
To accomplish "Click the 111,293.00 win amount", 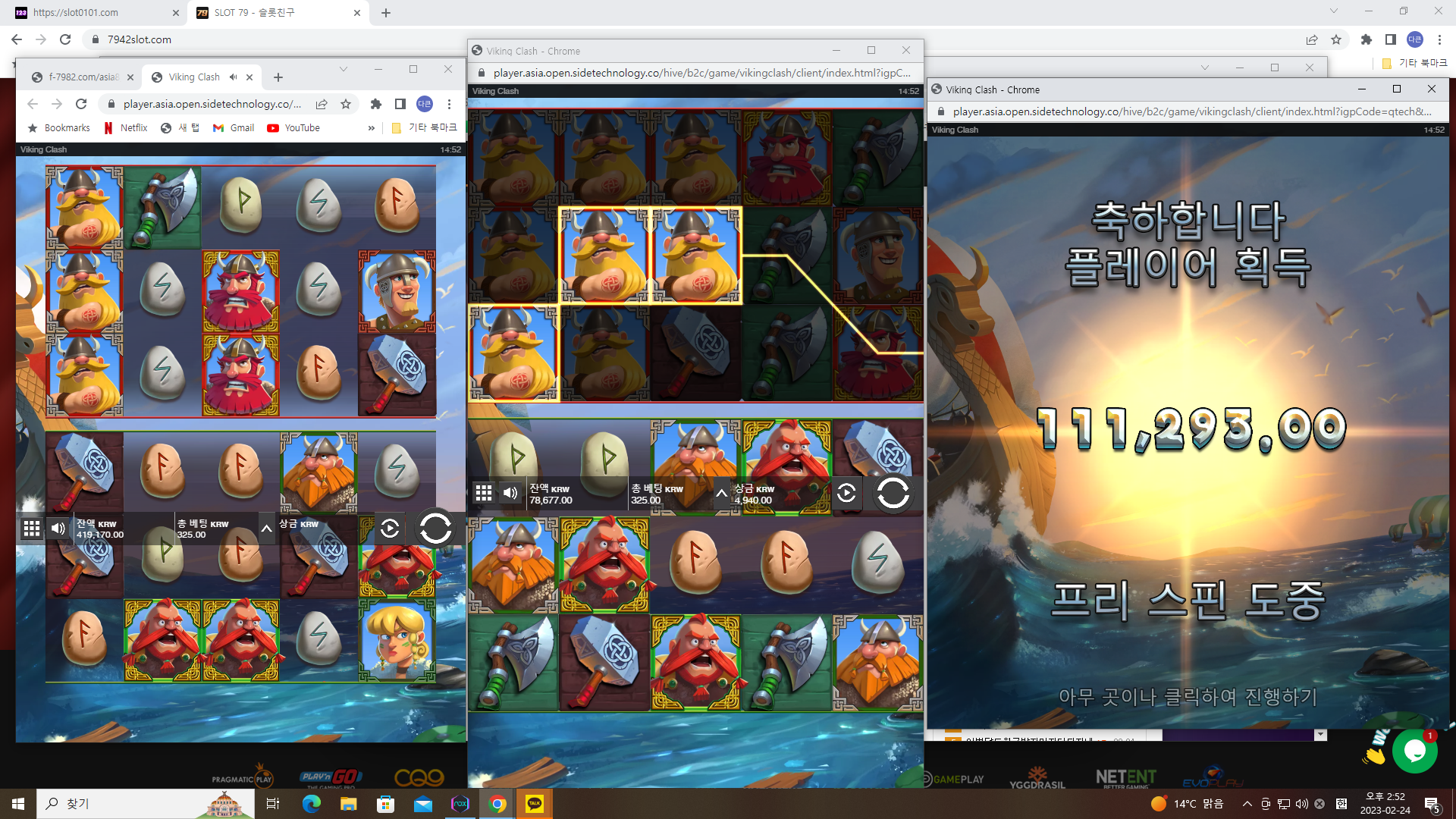I will 1190,429.
